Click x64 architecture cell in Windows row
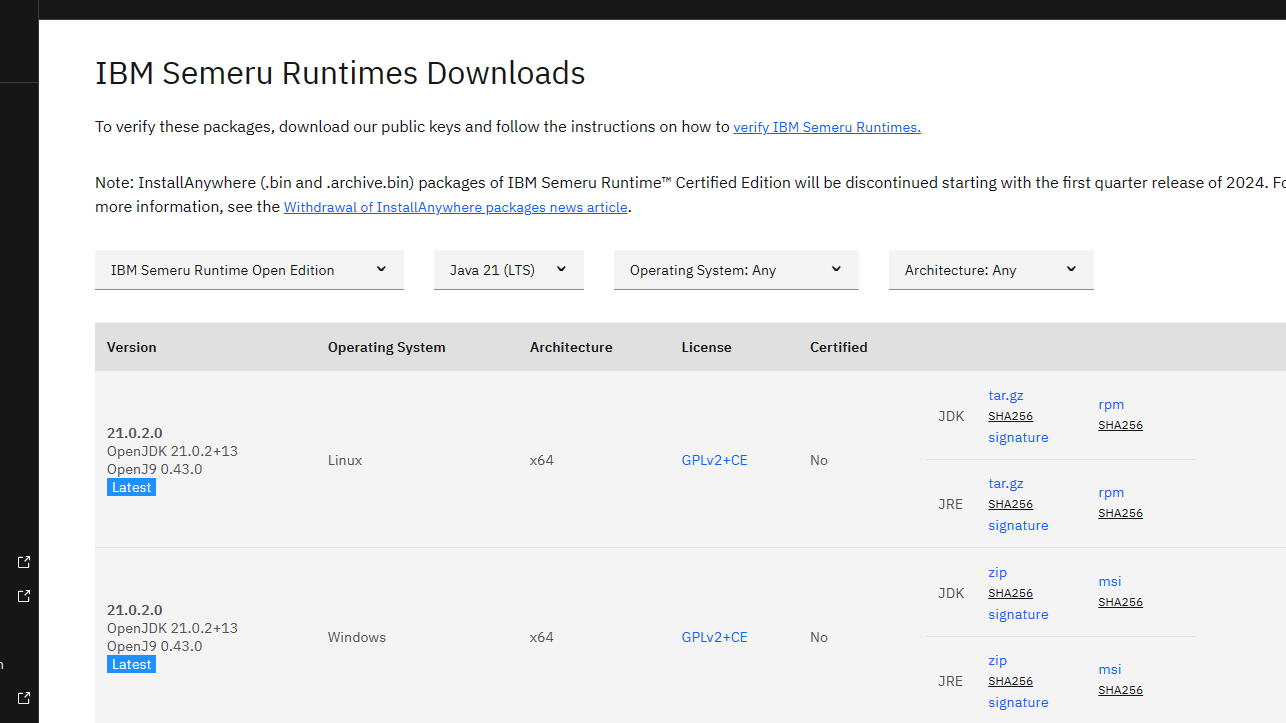Image resolution: width=1286 pixels, height=723 pixels. tap(542, 637)
